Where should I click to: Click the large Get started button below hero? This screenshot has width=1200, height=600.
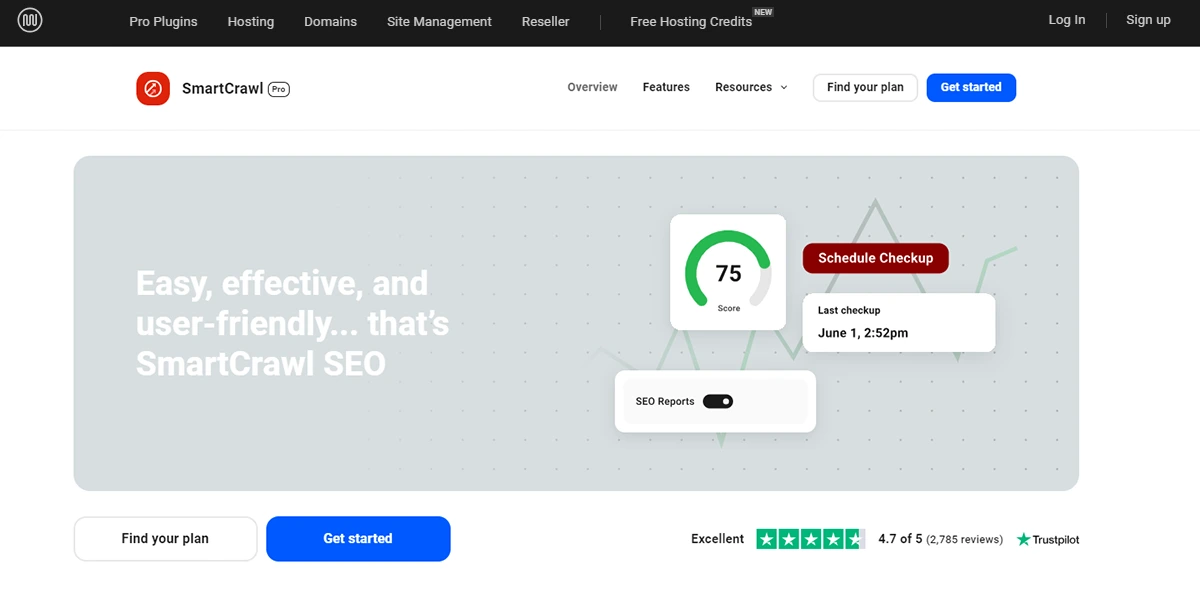[358, 539]
